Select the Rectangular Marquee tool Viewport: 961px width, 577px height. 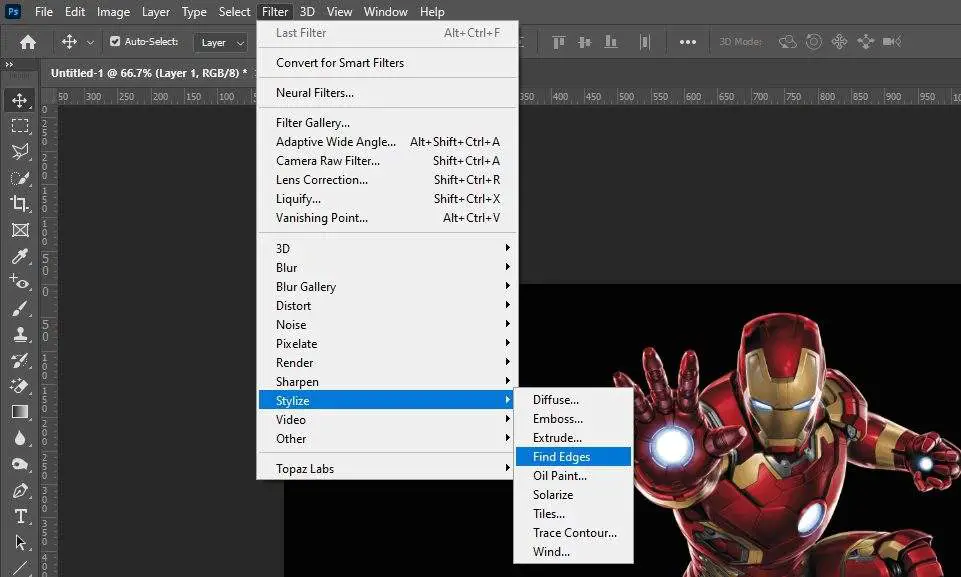(x=19, y=126)
